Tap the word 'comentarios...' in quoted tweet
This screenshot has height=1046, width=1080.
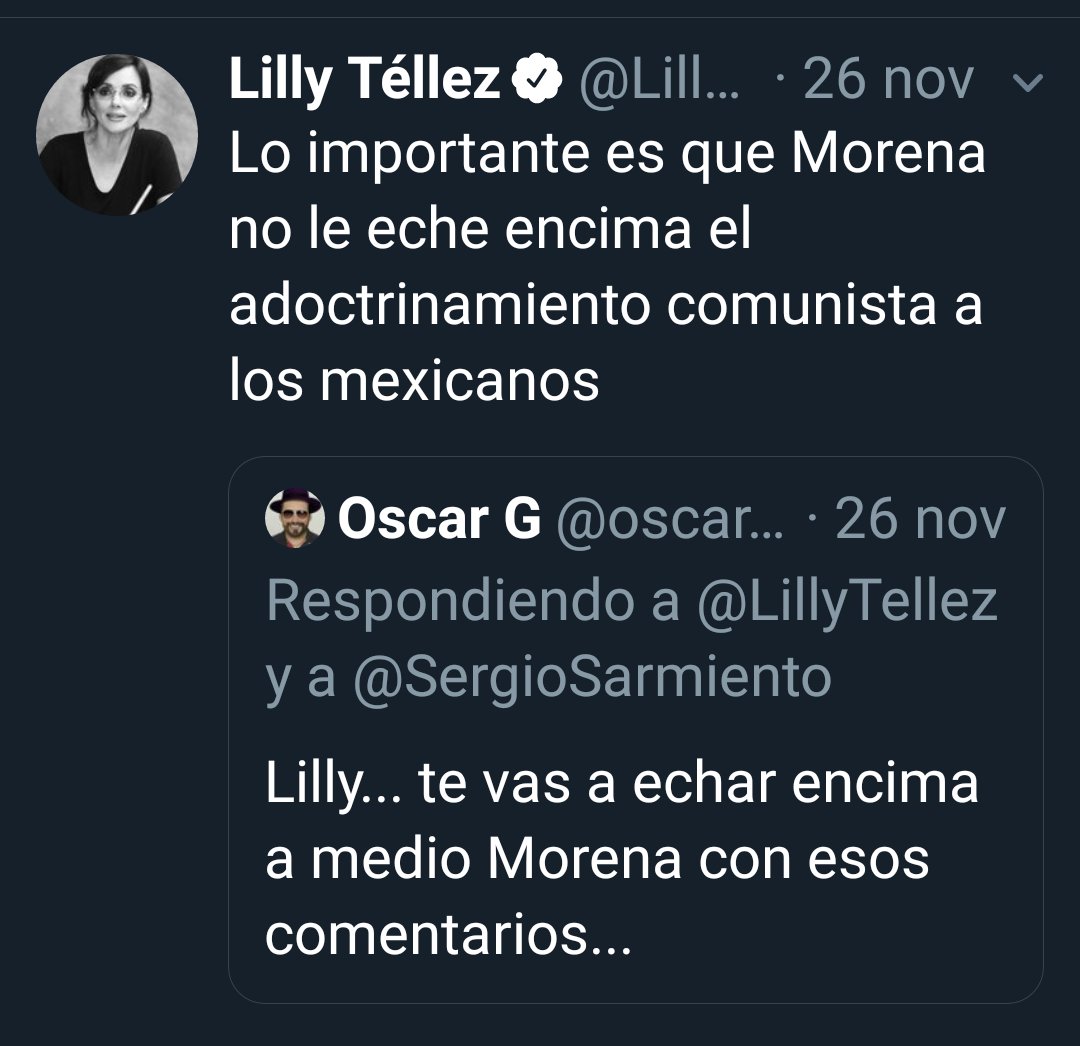pos(449,934)
